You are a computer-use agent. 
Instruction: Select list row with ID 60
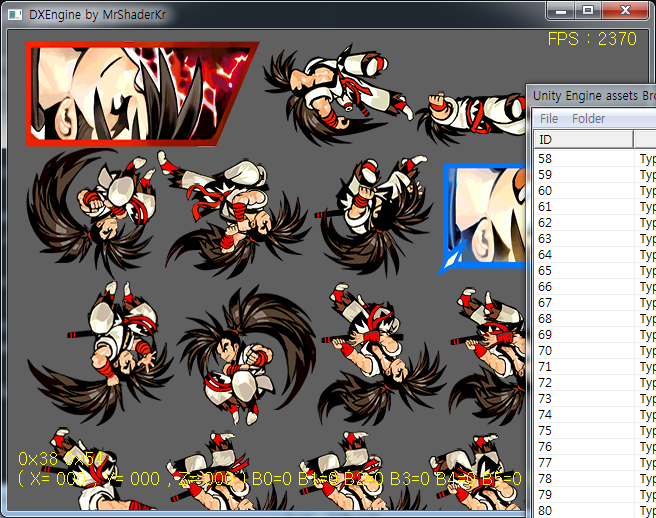(595, 190)
